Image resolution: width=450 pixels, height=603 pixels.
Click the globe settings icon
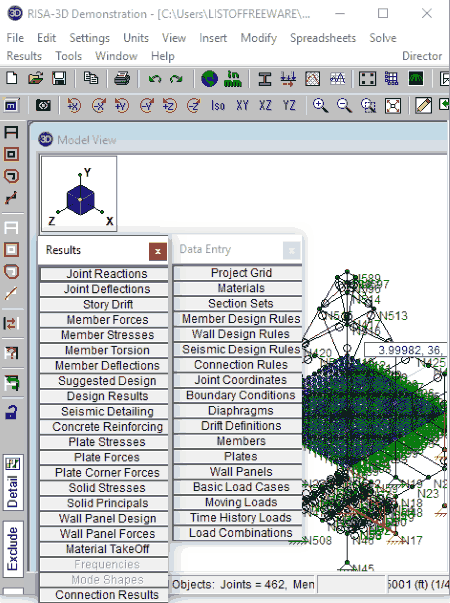(209, 78)
